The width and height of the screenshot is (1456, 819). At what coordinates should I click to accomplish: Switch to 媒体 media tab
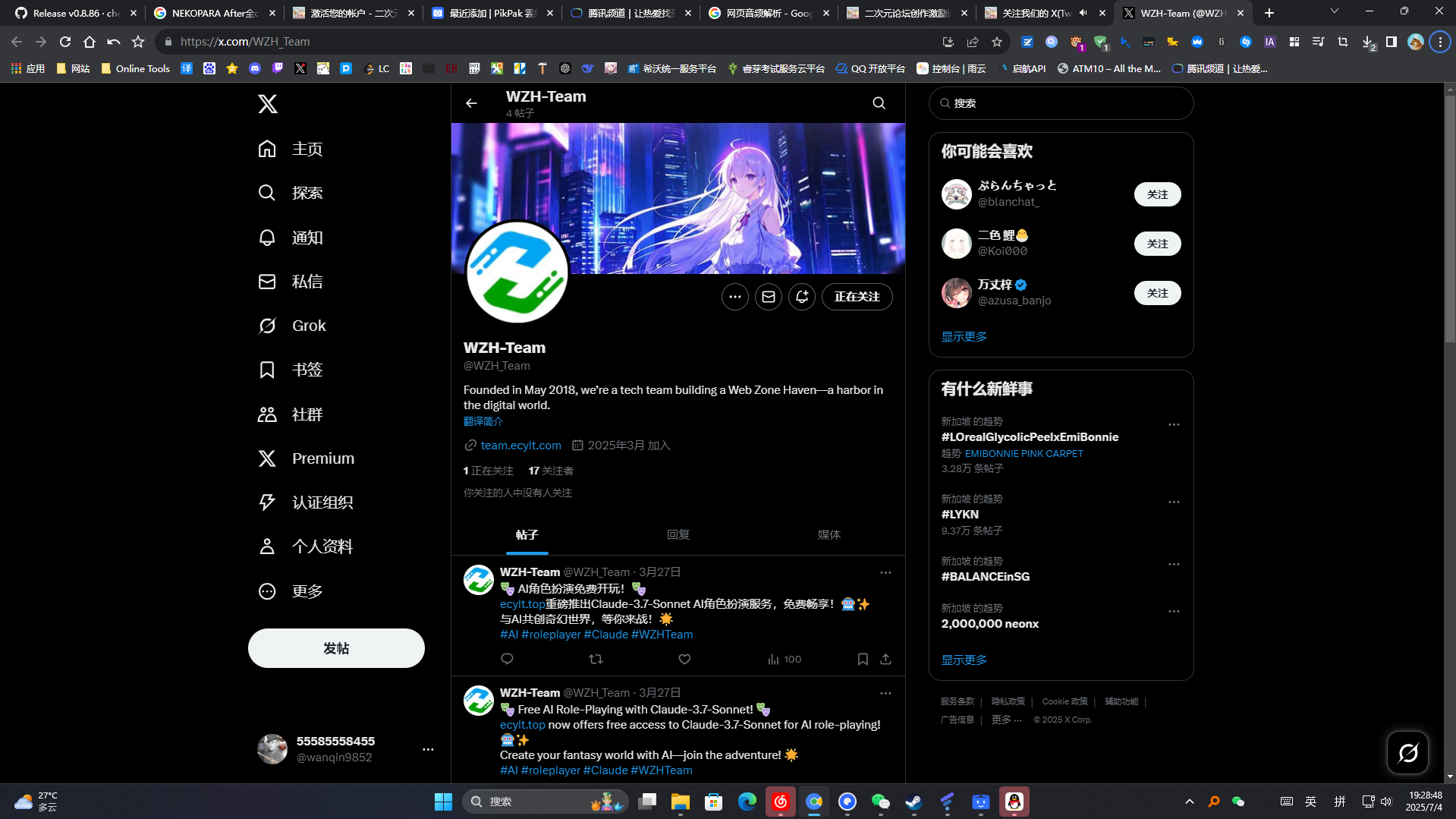tap(829, 535)
